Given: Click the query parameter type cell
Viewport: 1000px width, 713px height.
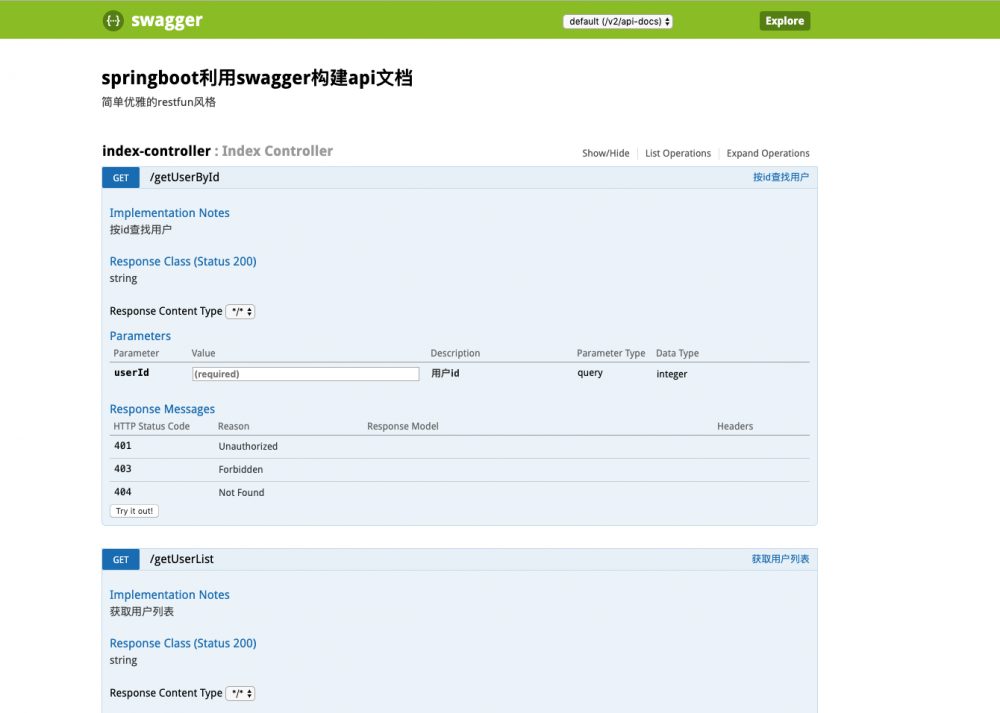Looking at the screenshot, I should coord(590,372).
